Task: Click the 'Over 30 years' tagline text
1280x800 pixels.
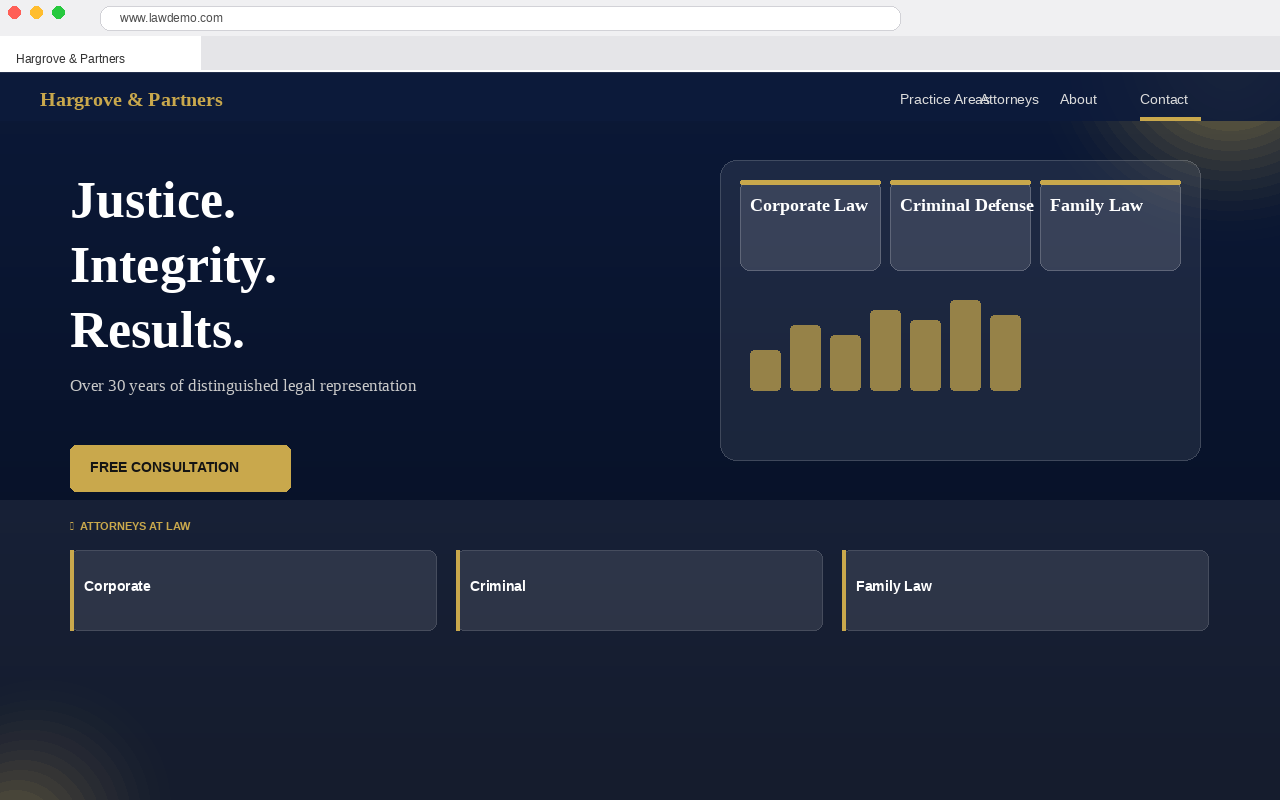Action: (243, 385)
